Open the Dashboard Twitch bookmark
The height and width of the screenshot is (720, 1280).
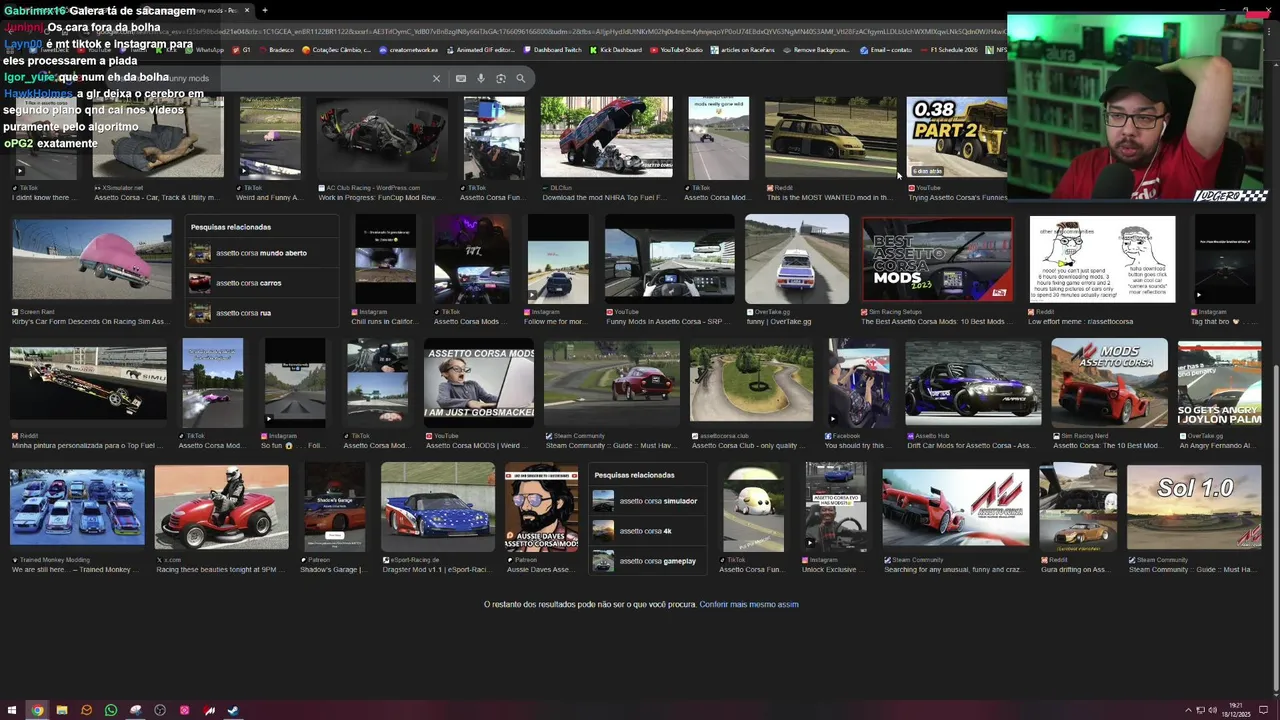tap(553, 50)
